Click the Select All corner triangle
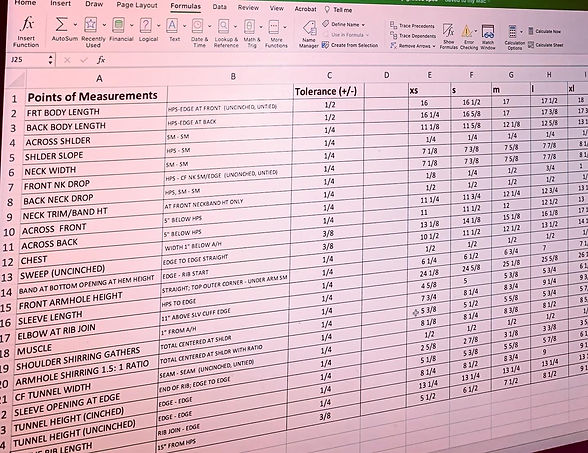Image resolution: width=588 pixels, height=453 pixels. click(16, 79)
